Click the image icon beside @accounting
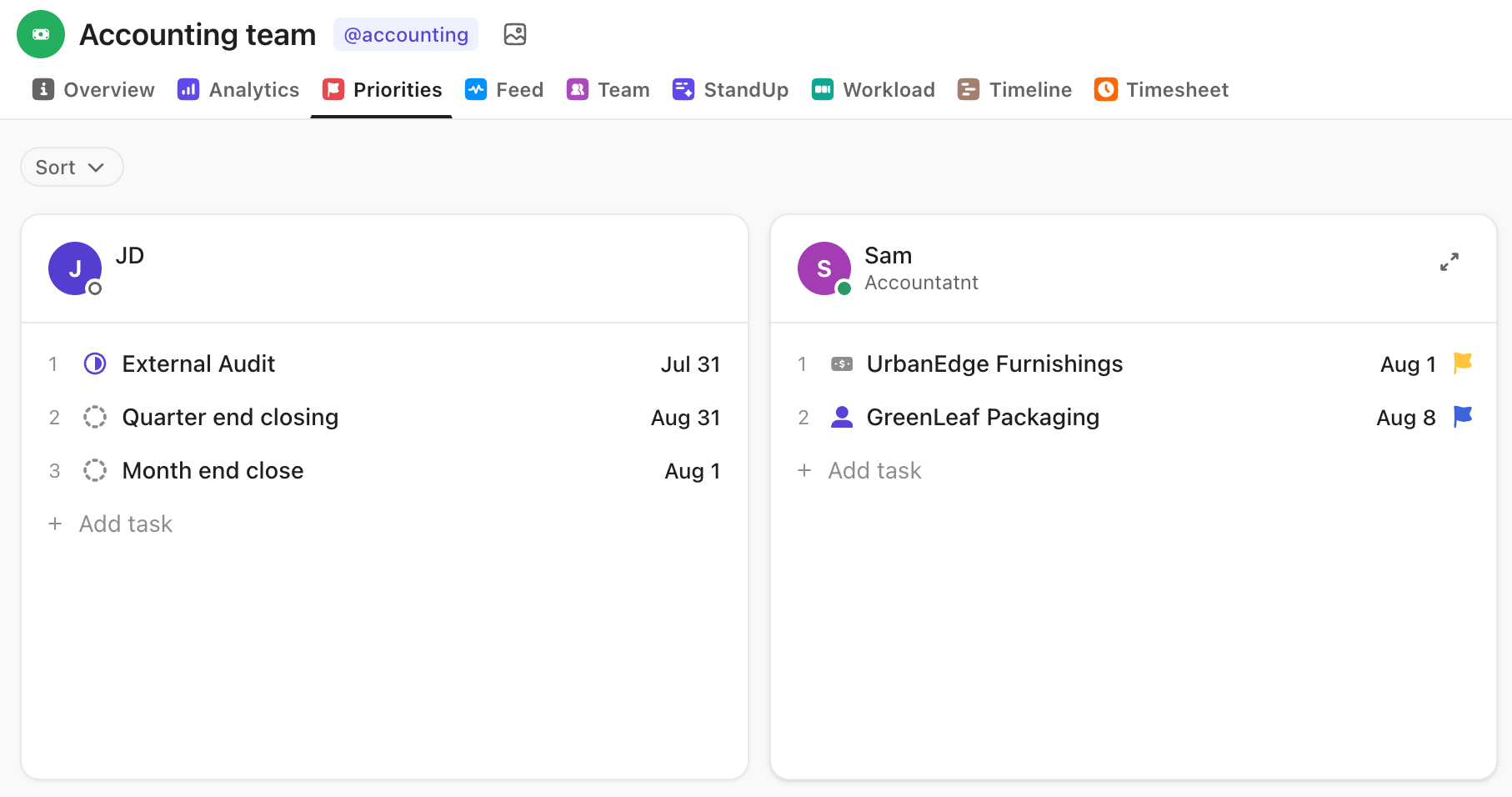Screen dimensions: 1512x797 (515, 34)
